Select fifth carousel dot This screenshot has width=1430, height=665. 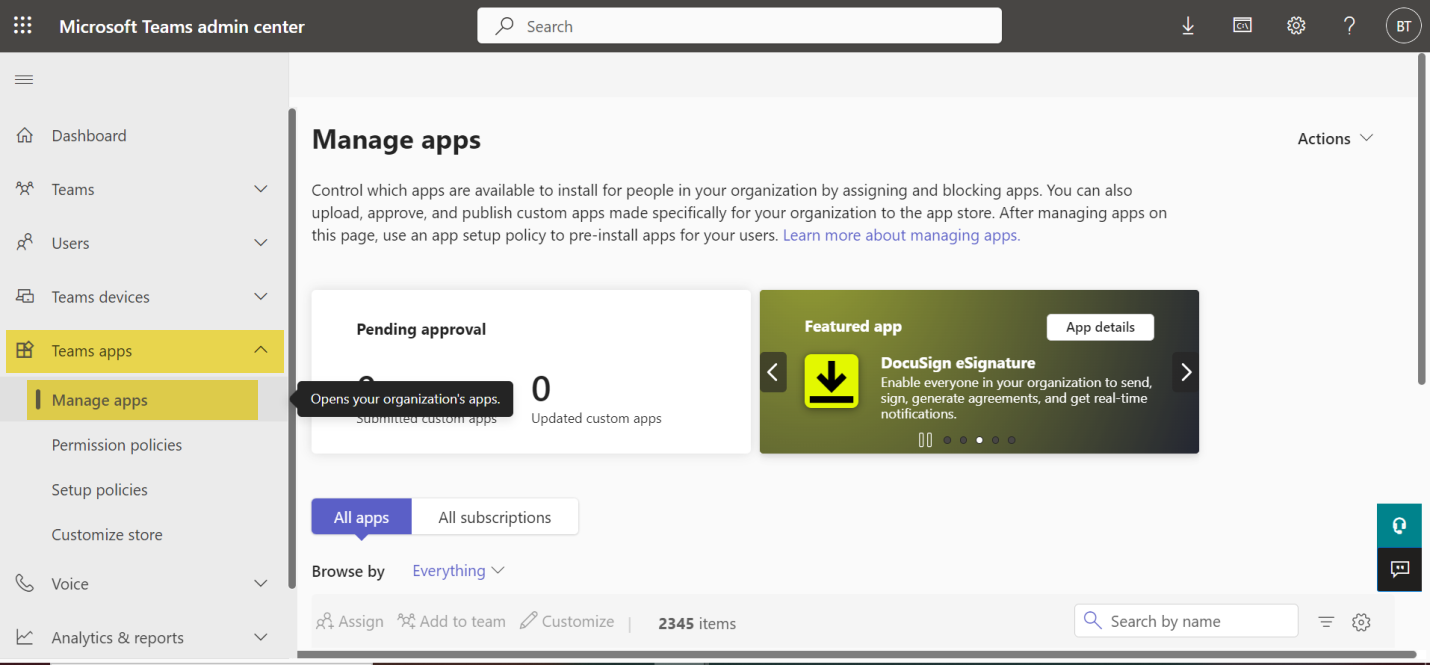coord(1011,440)
